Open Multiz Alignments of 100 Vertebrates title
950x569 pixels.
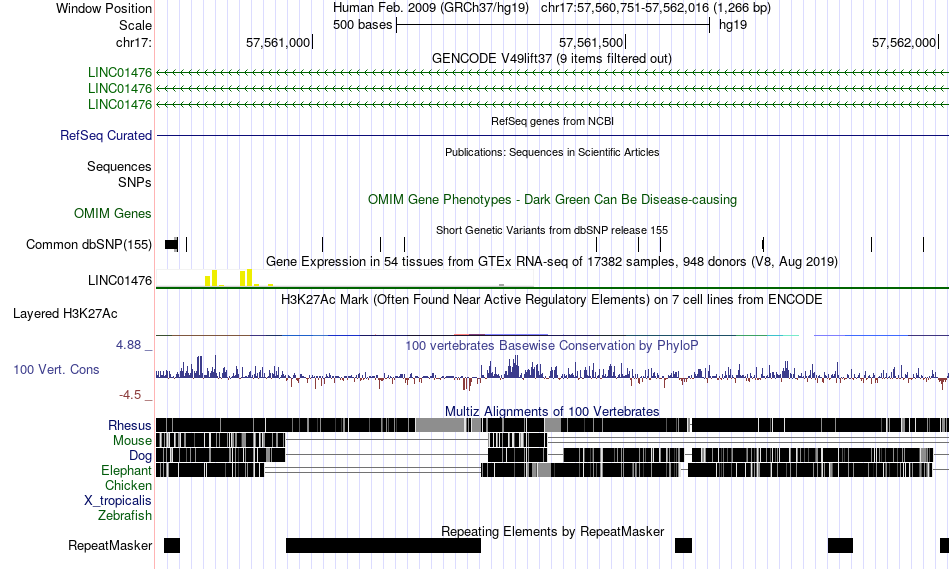point(552,411)
